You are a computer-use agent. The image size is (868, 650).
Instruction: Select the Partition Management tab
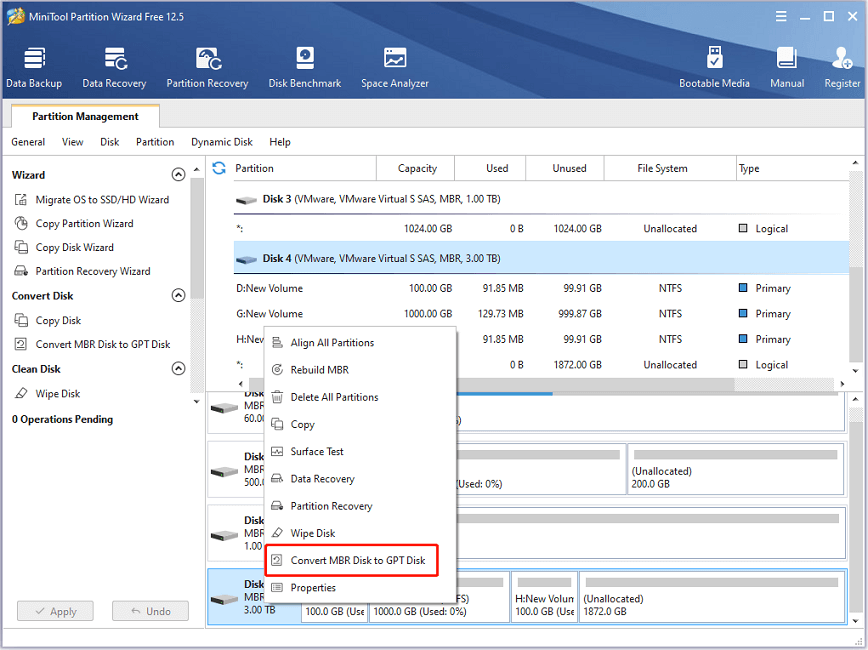tap(85, 116)
